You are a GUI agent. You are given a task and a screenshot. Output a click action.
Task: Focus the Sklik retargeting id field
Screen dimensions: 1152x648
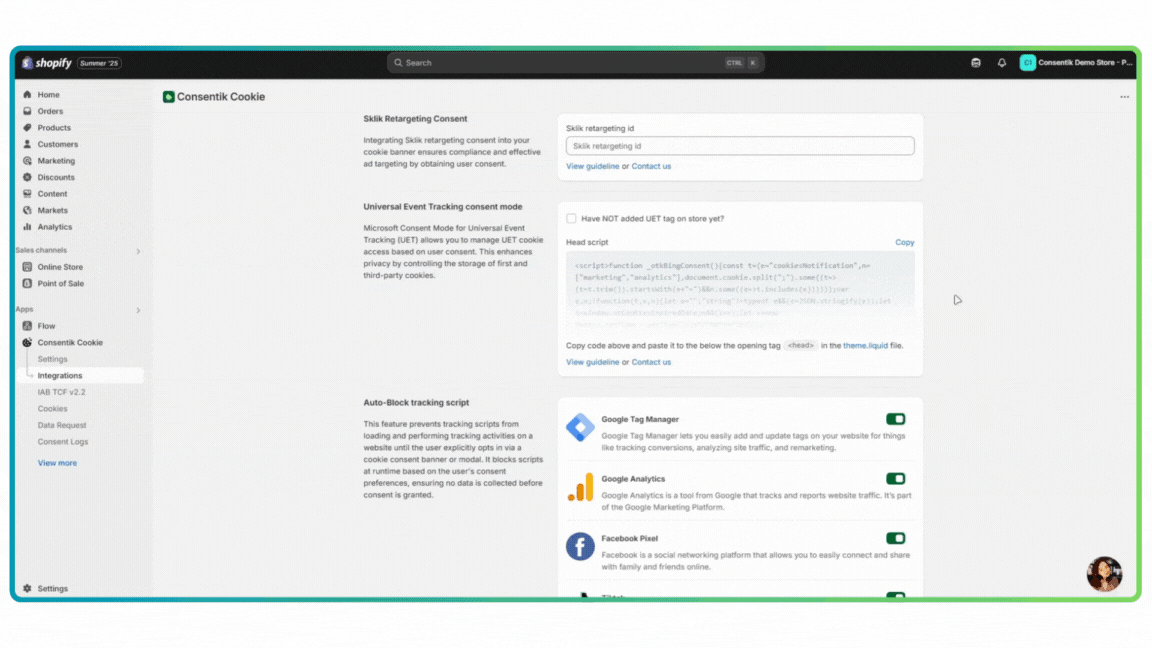(740, 146)
